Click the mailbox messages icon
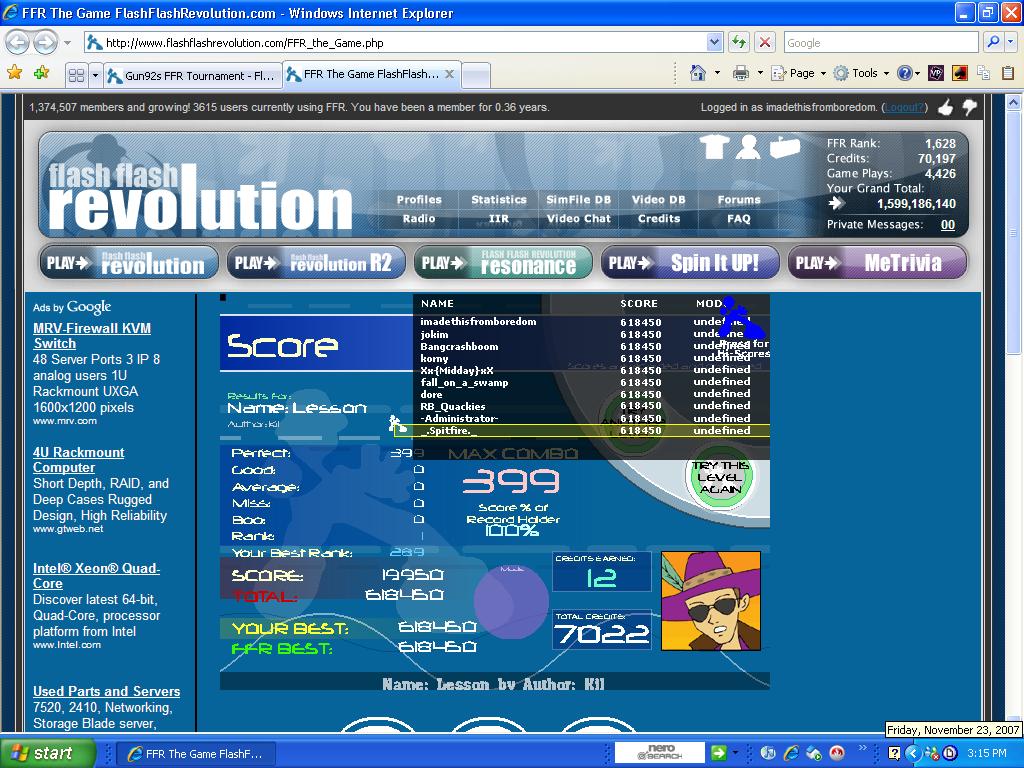 tap(784, 147)
